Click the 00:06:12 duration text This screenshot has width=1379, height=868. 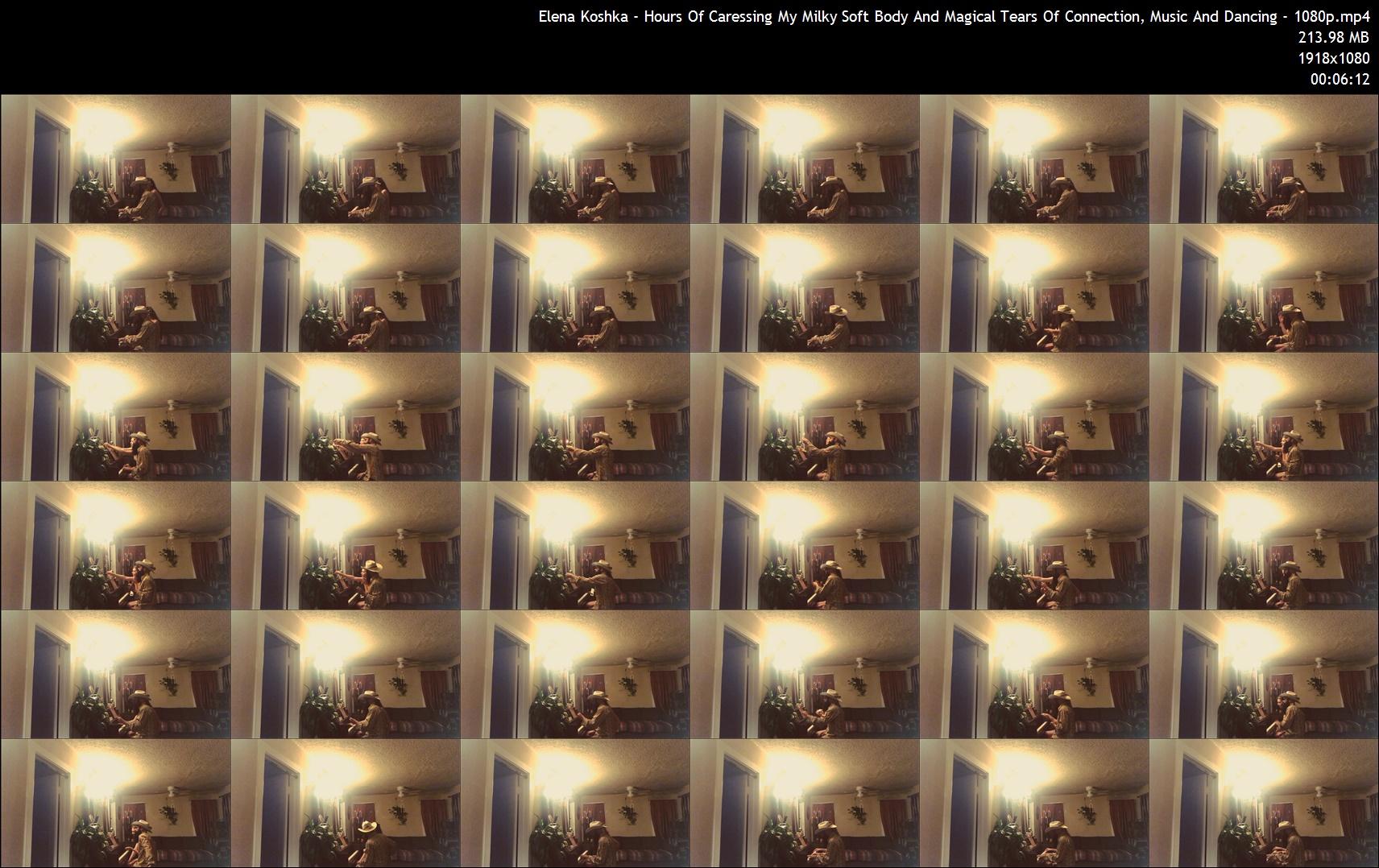click(1340, 79)
